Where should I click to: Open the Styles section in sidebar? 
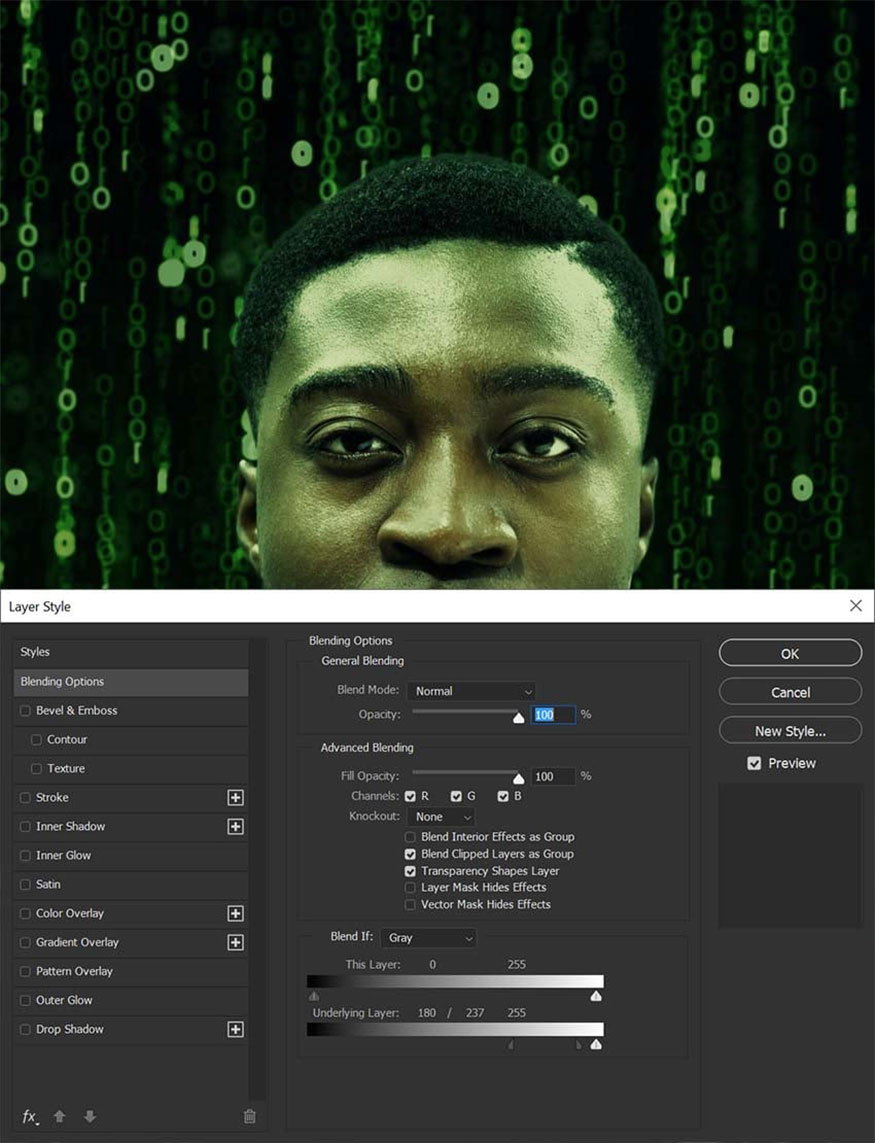130,652
